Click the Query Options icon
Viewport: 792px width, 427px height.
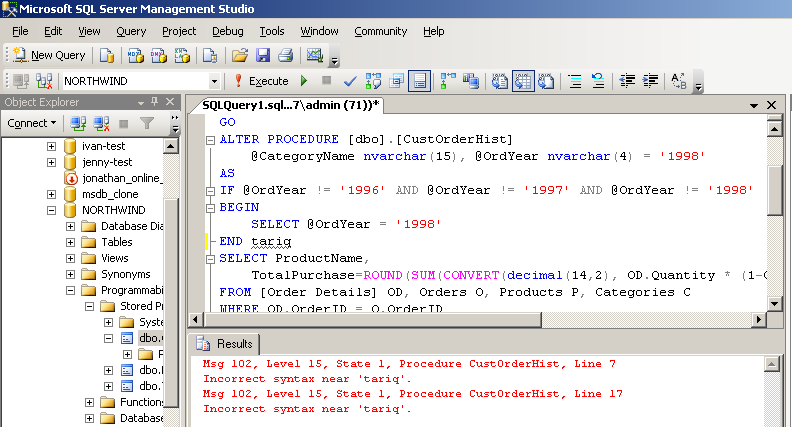click(x=397, y=81)
